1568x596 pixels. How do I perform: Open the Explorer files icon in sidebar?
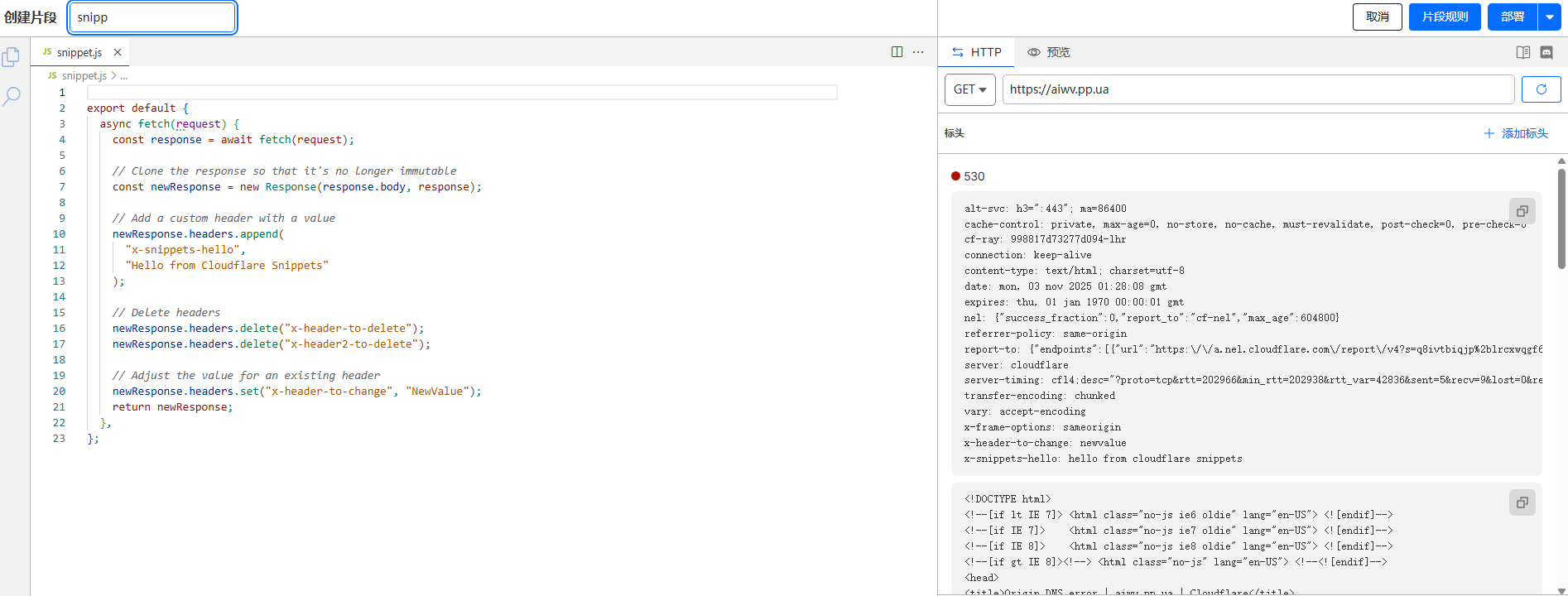click(12, 57)
